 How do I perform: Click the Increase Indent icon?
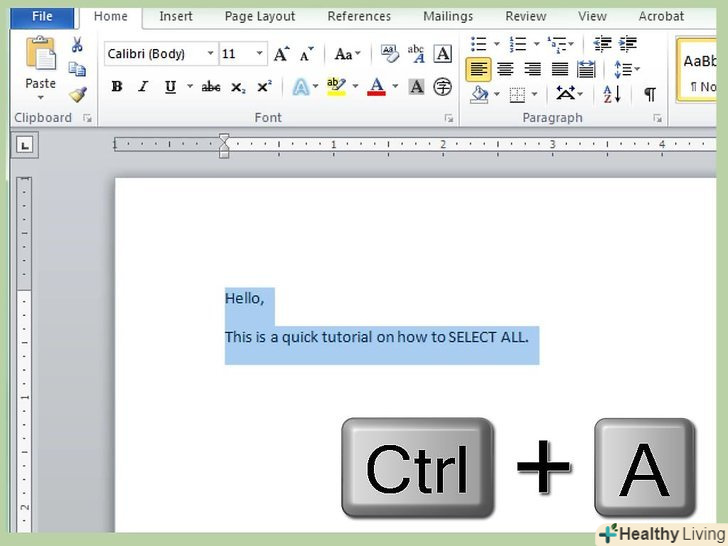click(628, 44)
